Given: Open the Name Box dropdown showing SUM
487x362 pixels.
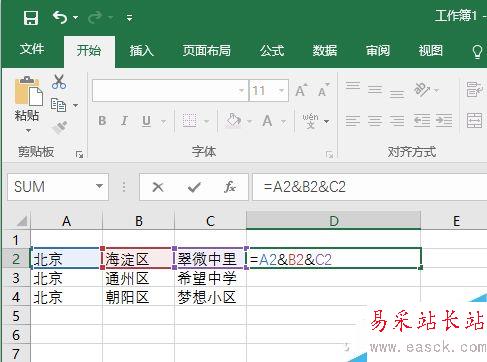Looking at the screenshot, I should point(99,186).
